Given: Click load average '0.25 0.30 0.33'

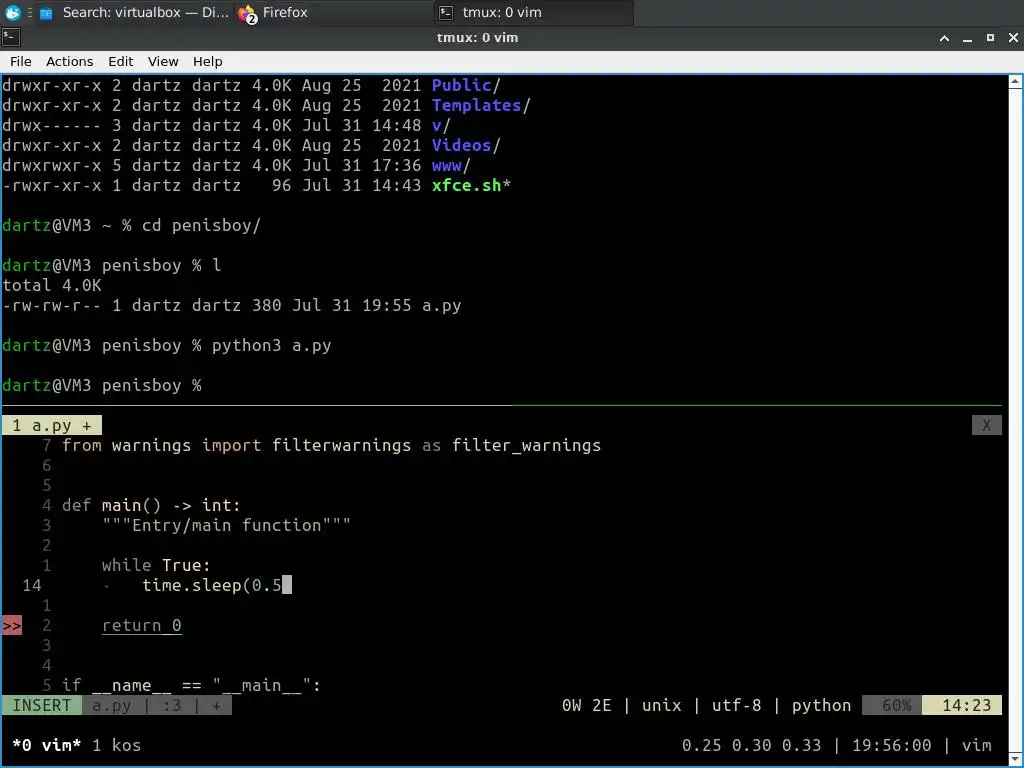Looking at the screenshot, I should [x=751, y=745].
